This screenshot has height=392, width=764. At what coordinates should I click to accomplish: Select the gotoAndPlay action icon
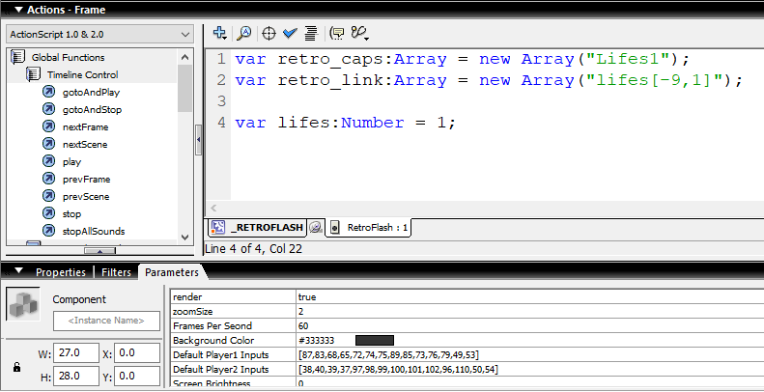pyautogui.click(x=48, y=92)
